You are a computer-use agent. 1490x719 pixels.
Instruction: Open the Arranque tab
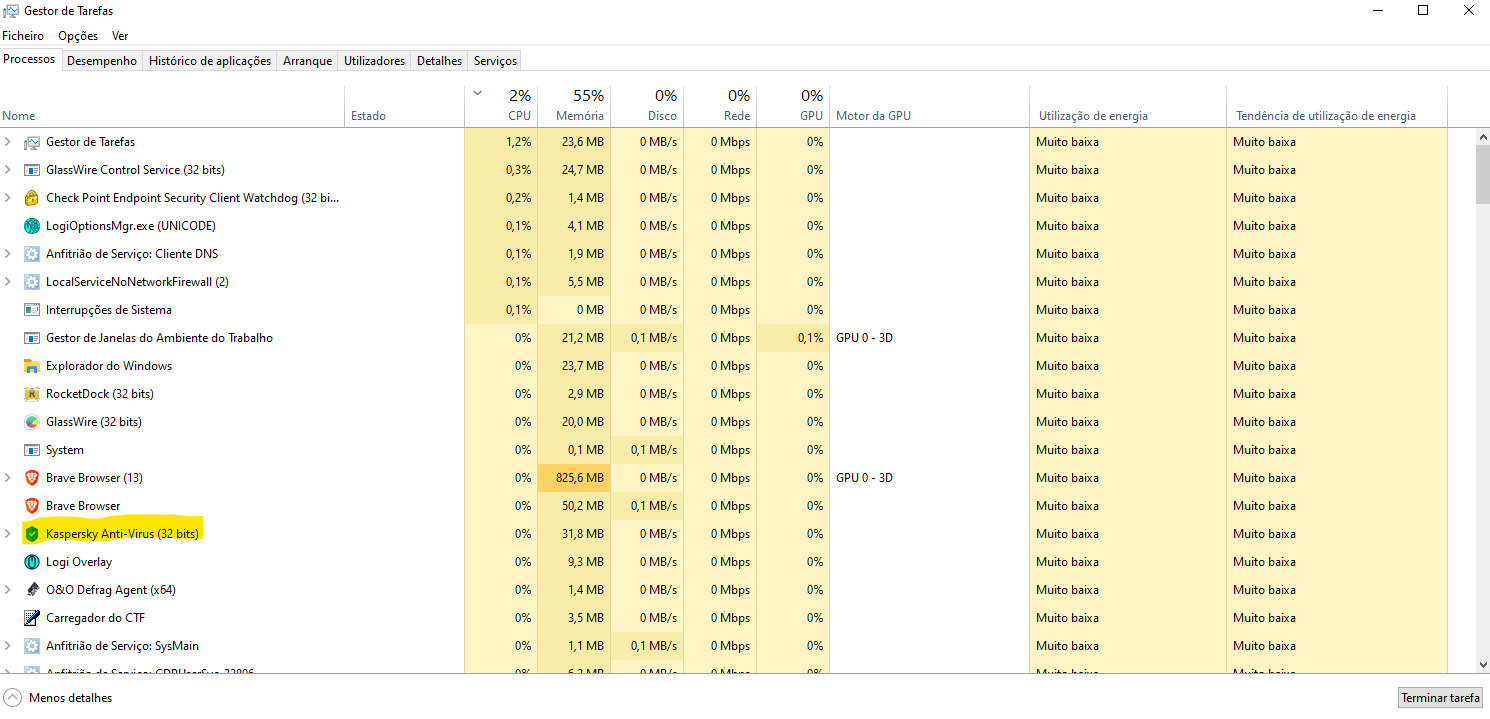(307, 61)
